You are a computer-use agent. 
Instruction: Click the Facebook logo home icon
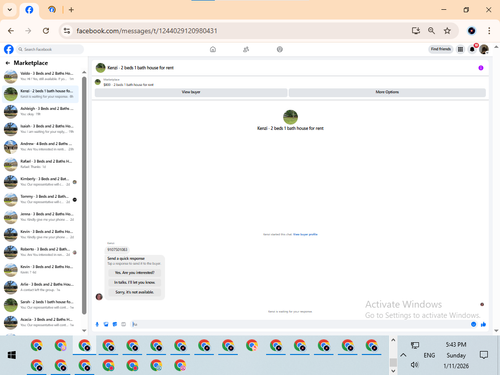click(9, 49)
